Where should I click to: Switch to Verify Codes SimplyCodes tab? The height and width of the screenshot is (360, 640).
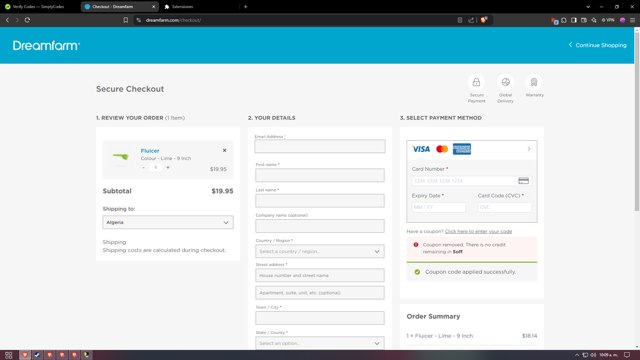click(x=39, y=7)
